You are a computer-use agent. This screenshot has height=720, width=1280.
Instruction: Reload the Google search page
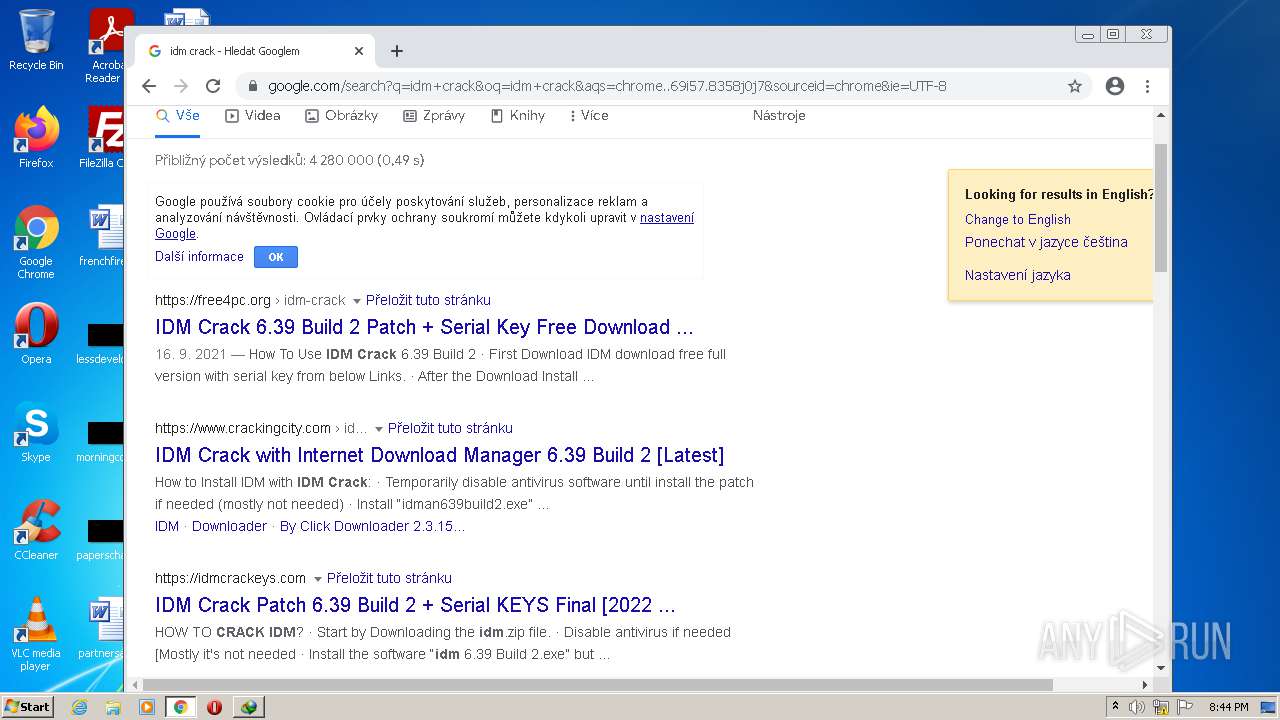tap(213, 86)
